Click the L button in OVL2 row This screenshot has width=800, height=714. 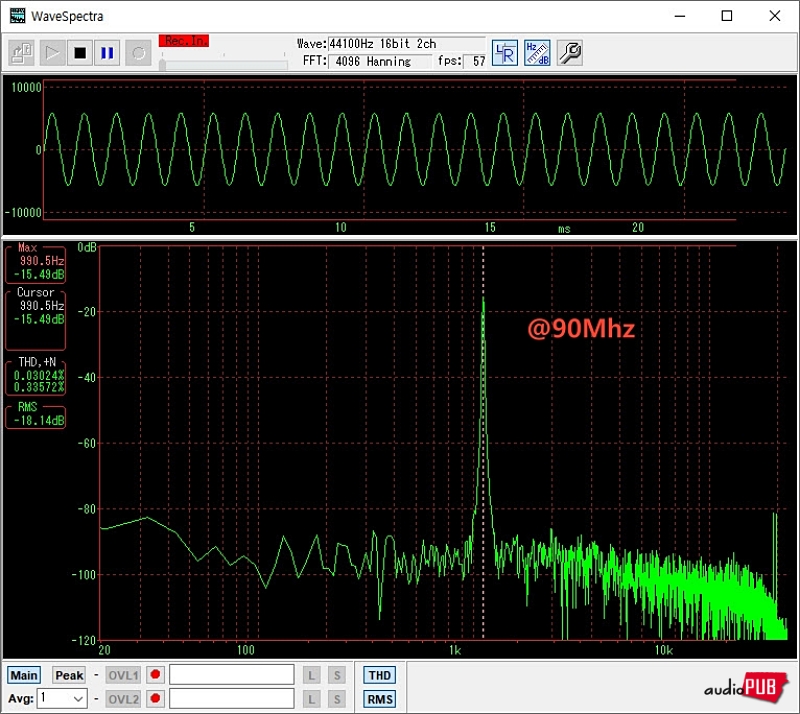click(x=311, y=699)
